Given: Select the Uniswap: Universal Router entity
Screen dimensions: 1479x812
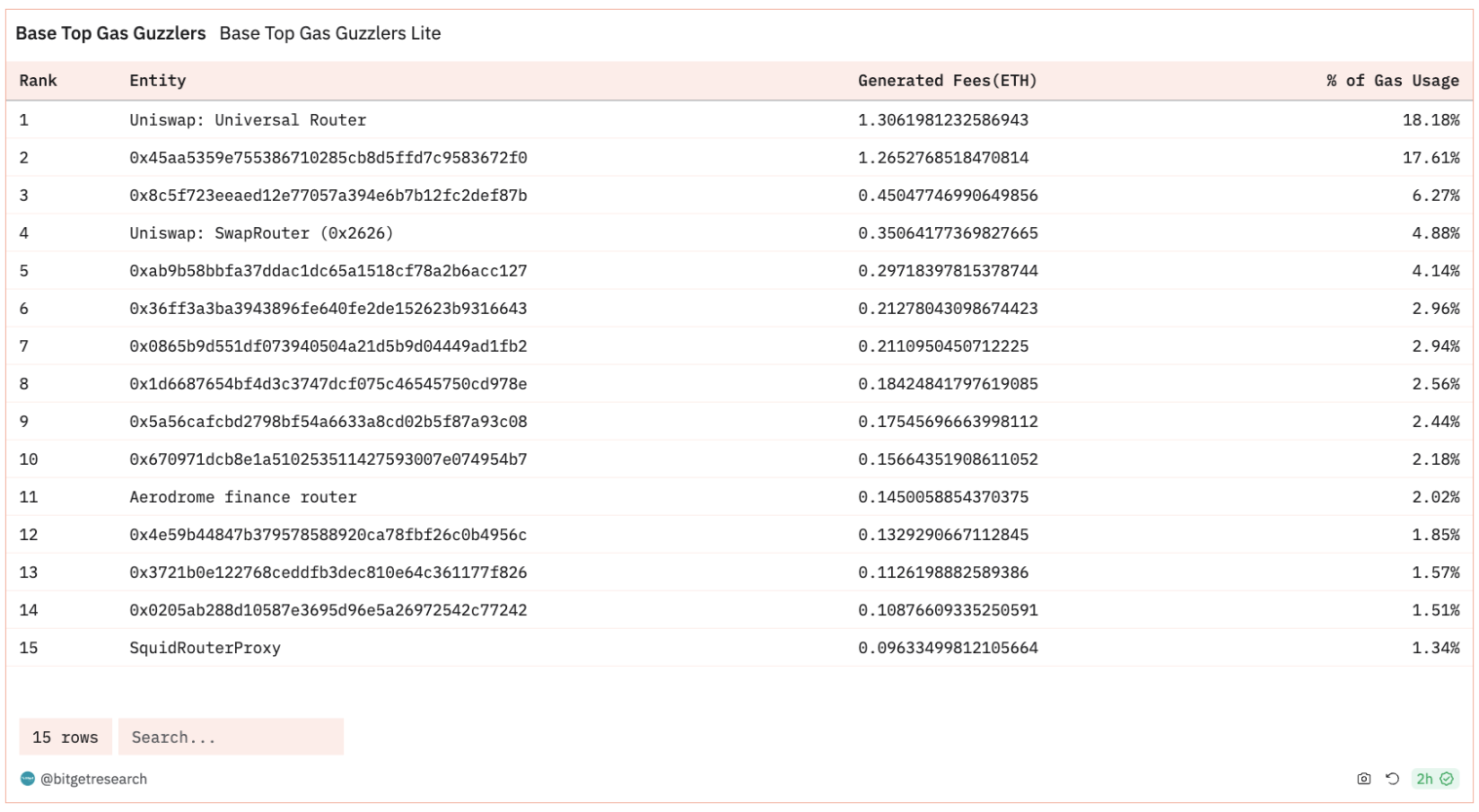Looking at the screenshot, I should point(248,120).
